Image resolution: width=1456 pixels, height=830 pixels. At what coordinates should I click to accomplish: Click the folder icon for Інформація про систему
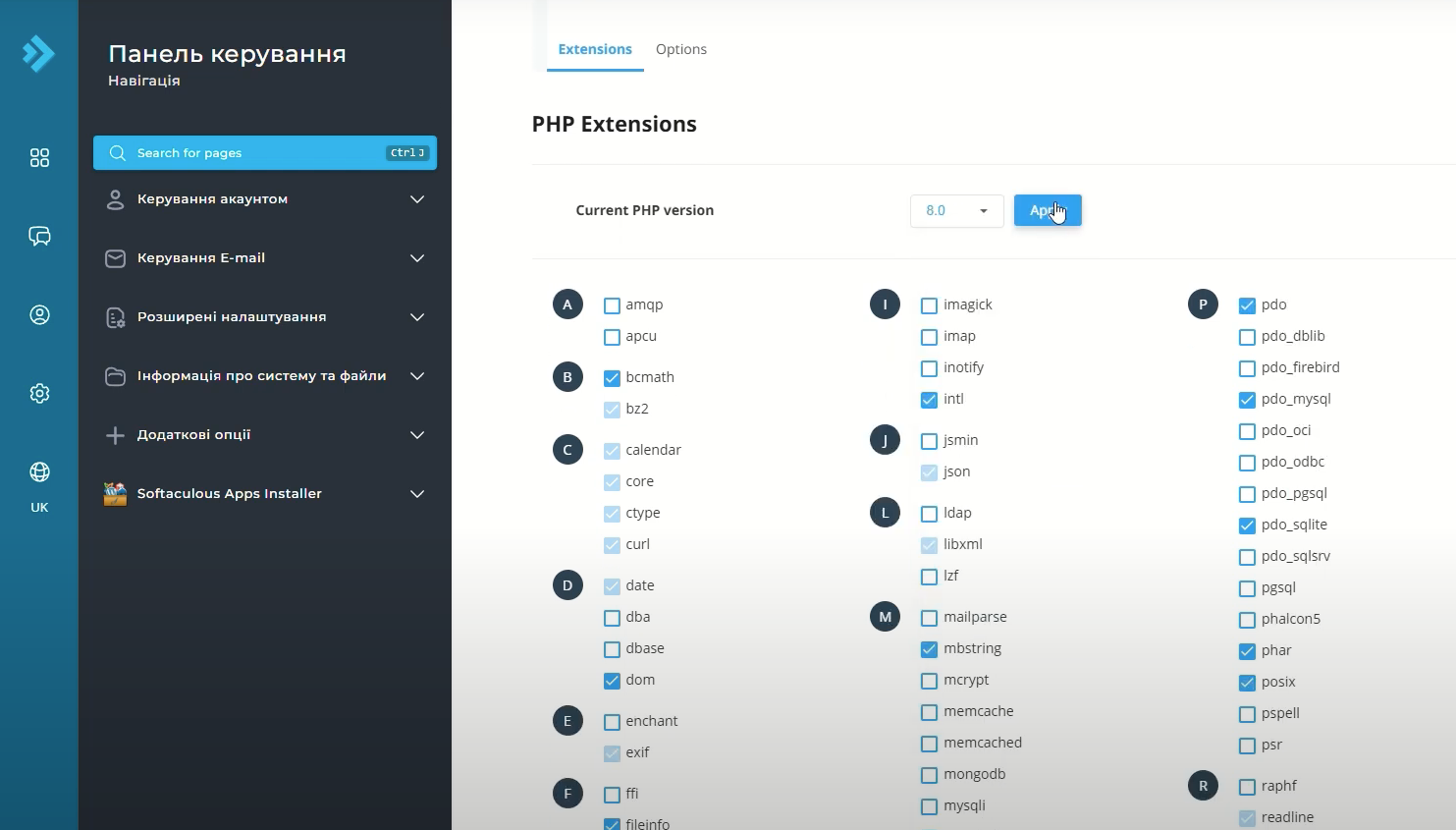tap(115, 376)
